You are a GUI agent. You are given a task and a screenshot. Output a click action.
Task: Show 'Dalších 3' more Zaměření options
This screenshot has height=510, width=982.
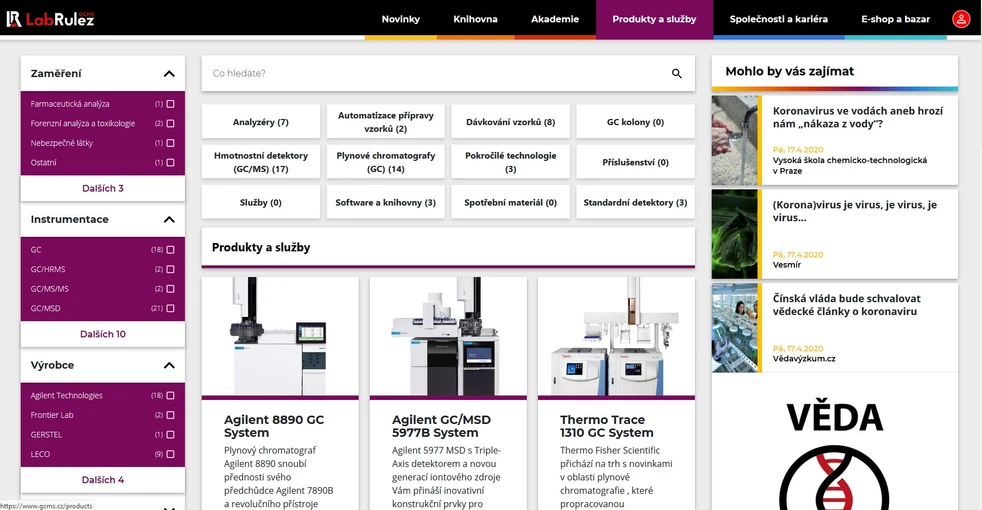click(103, 188)
